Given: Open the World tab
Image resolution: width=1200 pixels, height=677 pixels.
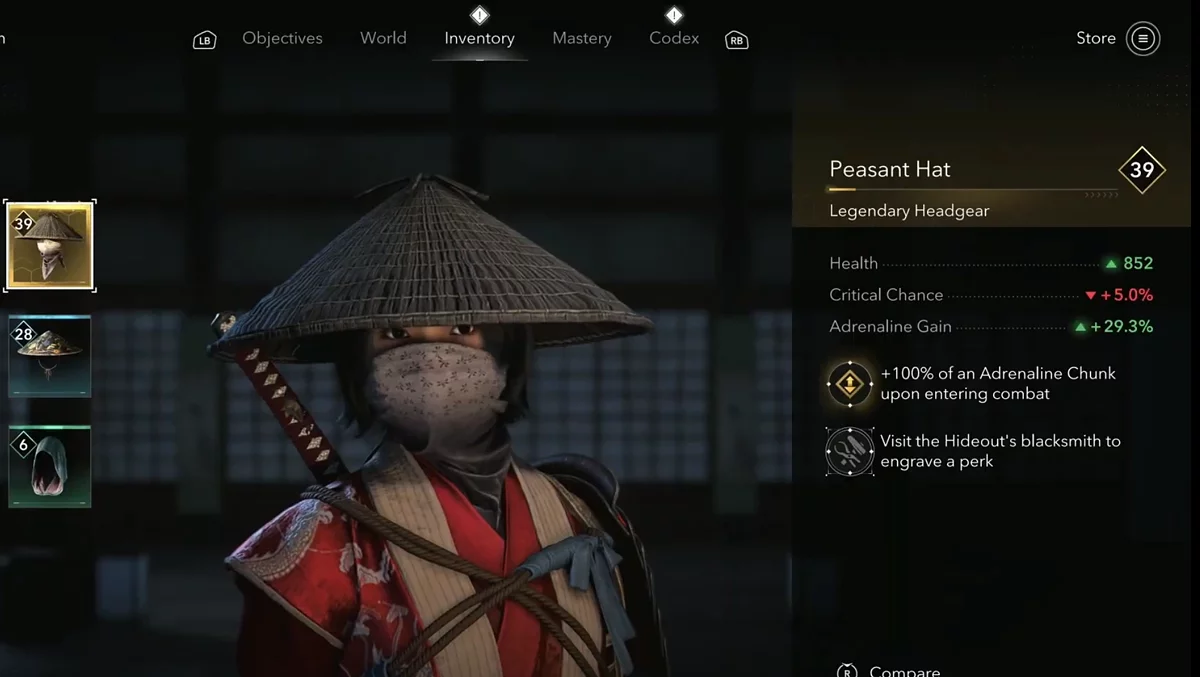Looking at the screenshot, I should click(383, 38).
